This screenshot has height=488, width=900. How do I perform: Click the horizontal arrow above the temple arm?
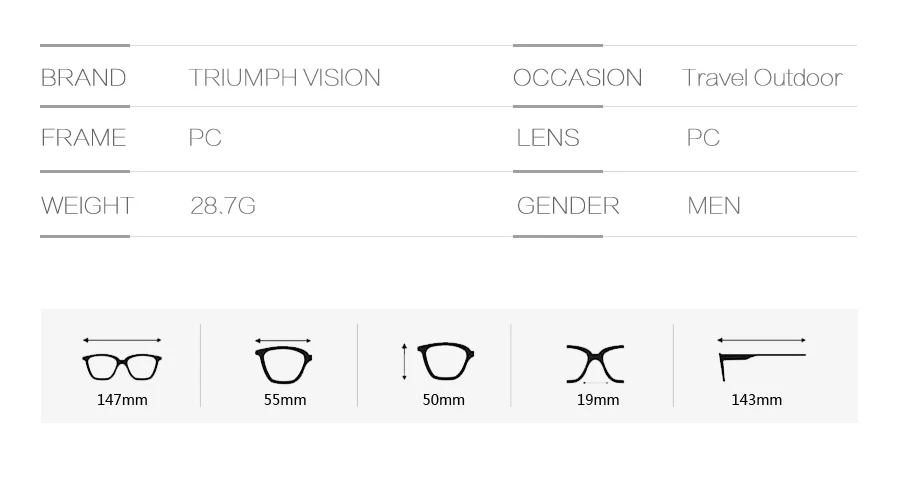coord(762,340)
